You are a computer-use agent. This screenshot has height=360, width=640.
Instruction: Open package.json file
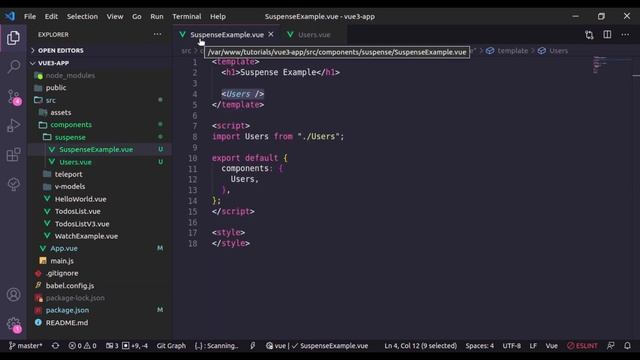click(x=100, y=310)
